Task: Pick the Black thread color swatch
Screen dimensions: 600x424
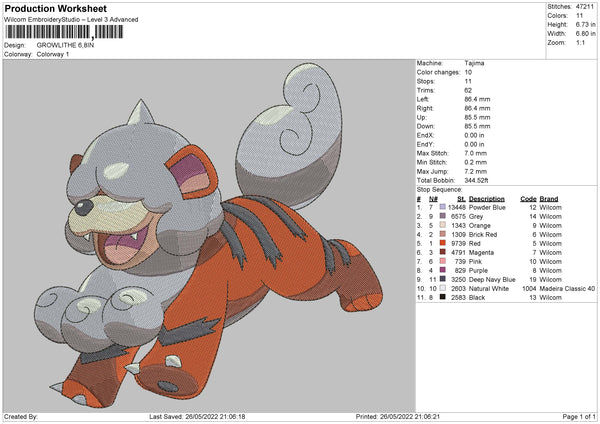Action: click(x=443, y=297)
